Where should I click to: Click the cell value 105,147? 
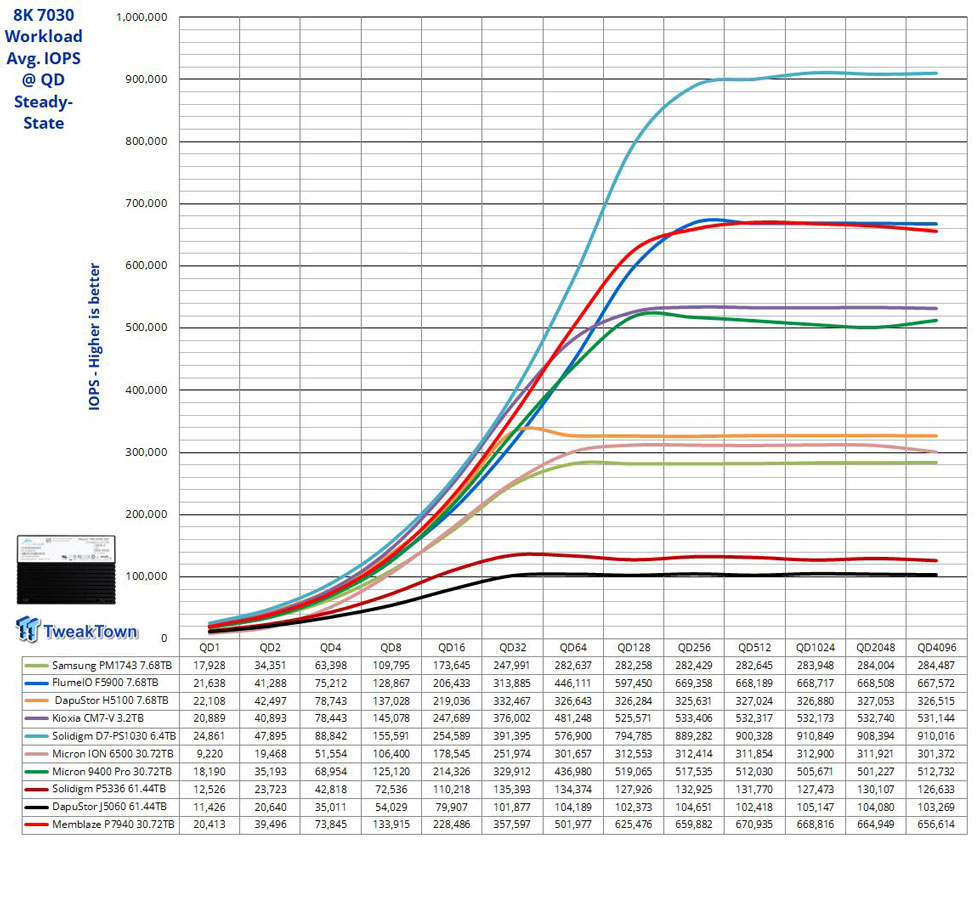point(815,807)
